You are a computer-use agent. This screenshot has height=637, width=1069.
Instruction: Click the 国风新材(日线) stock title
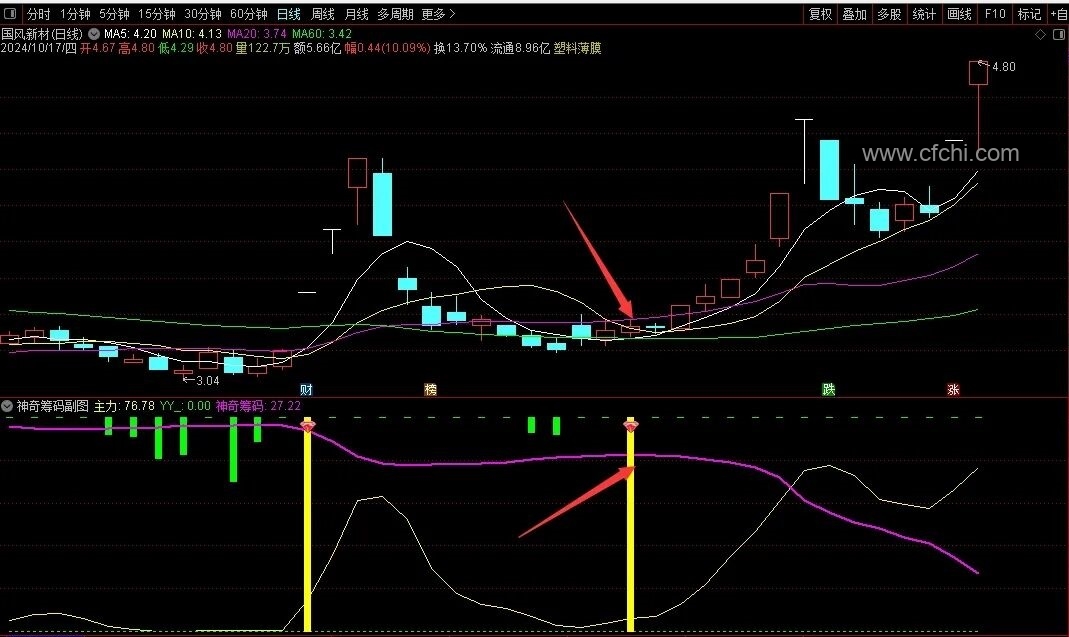(42, 33)
